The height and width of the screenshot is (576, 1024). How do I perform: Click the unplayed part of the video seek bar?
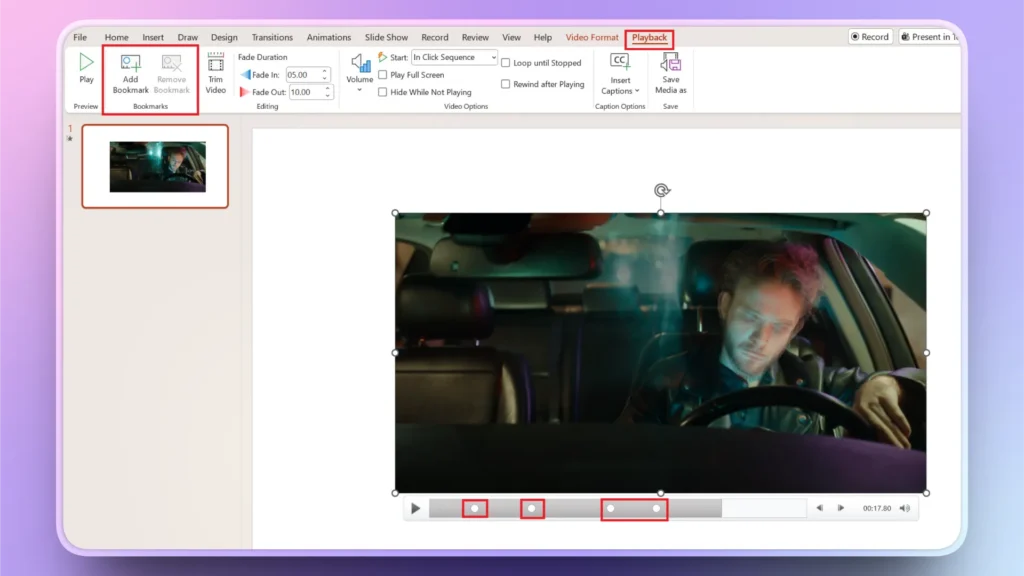click(764, 508)
